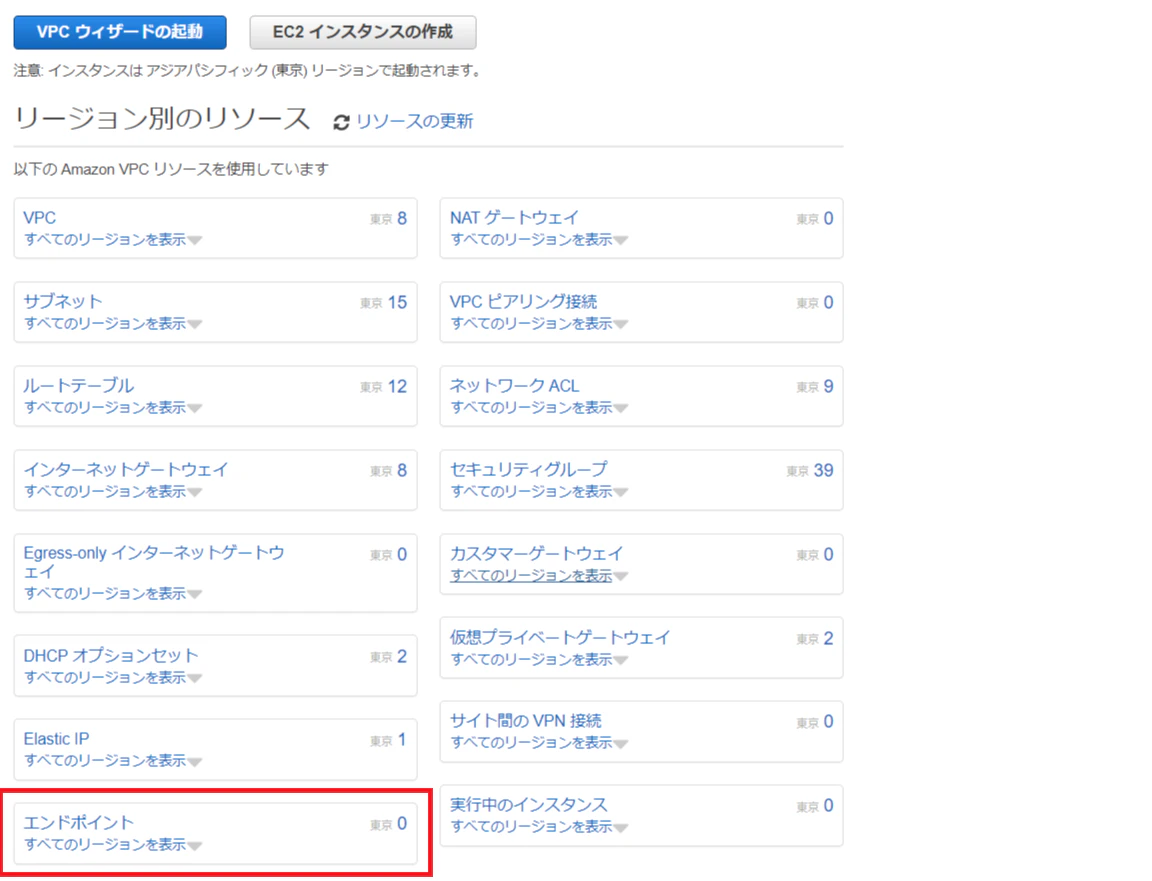Click the ネットワーク ACL count 9
Image resolution: width=1152 pixels, height=881 pixels.
pyautogui.click(x=829, y=386)
